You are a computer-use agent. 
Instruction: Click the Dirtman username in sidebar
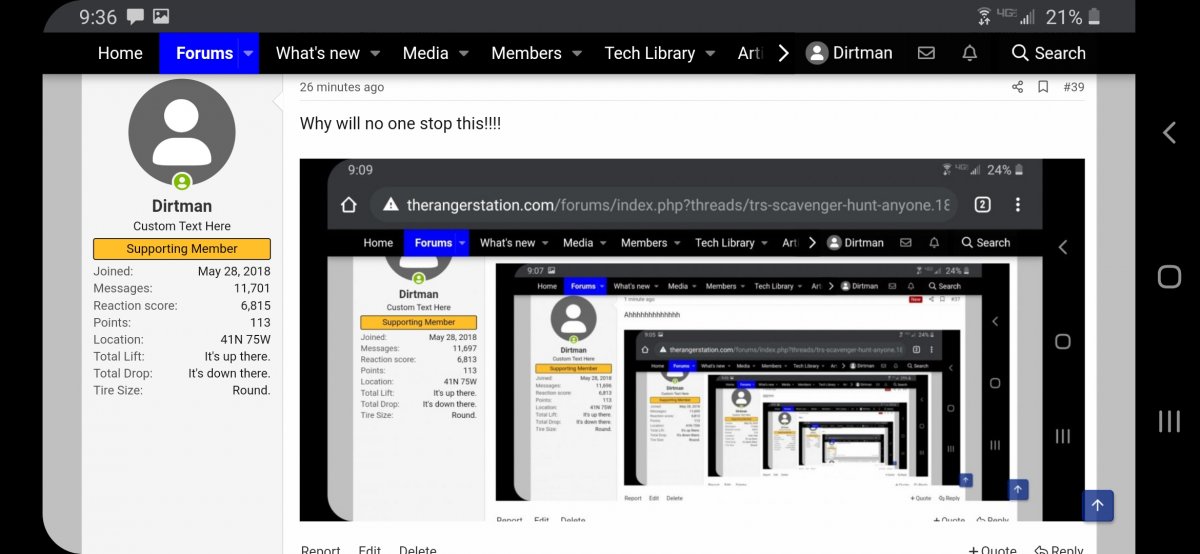tap(182, 206)
